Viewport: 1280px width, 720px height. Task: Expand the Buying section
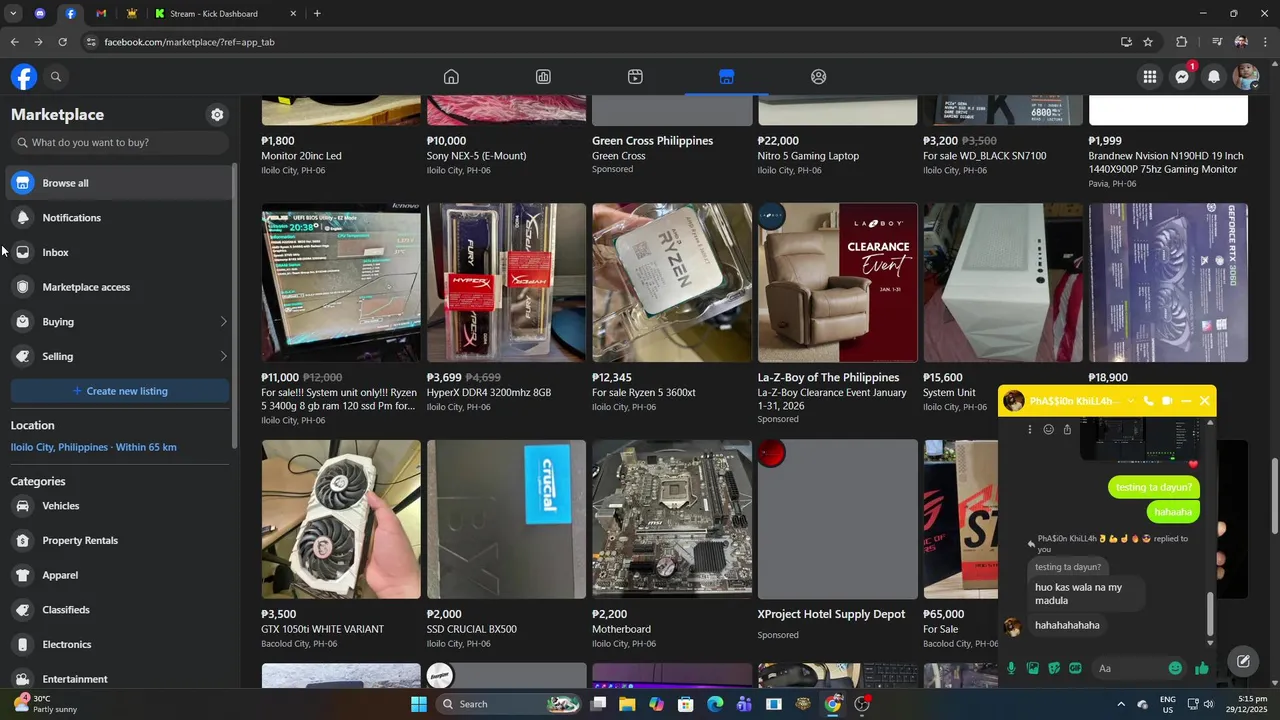(x=120, y=322)
